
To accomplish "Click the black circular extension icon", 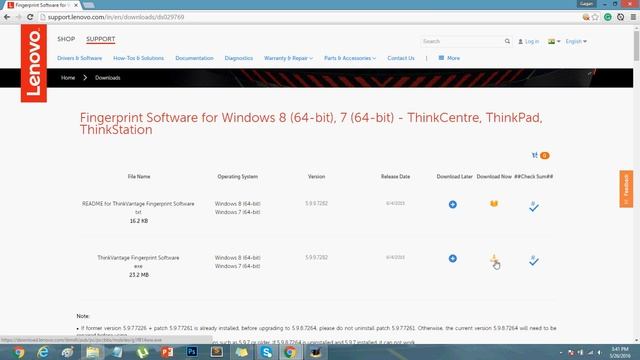I will point(620,17).
